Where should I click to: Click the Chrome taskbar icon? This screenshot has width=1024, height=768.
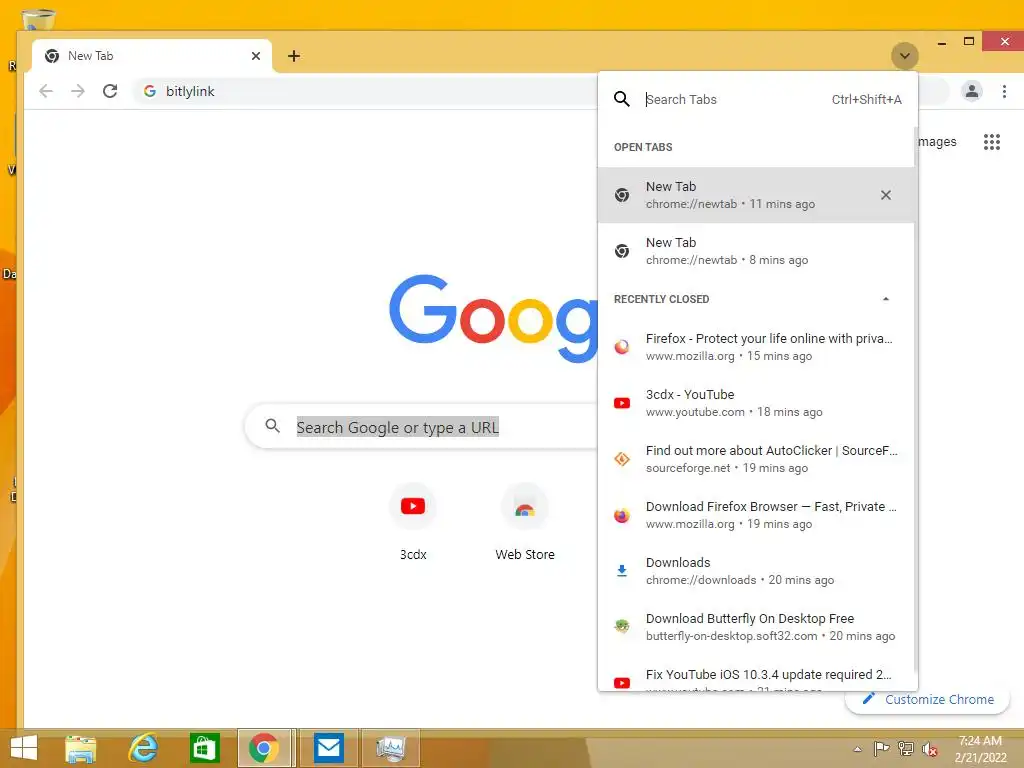[x=264, y=748]
